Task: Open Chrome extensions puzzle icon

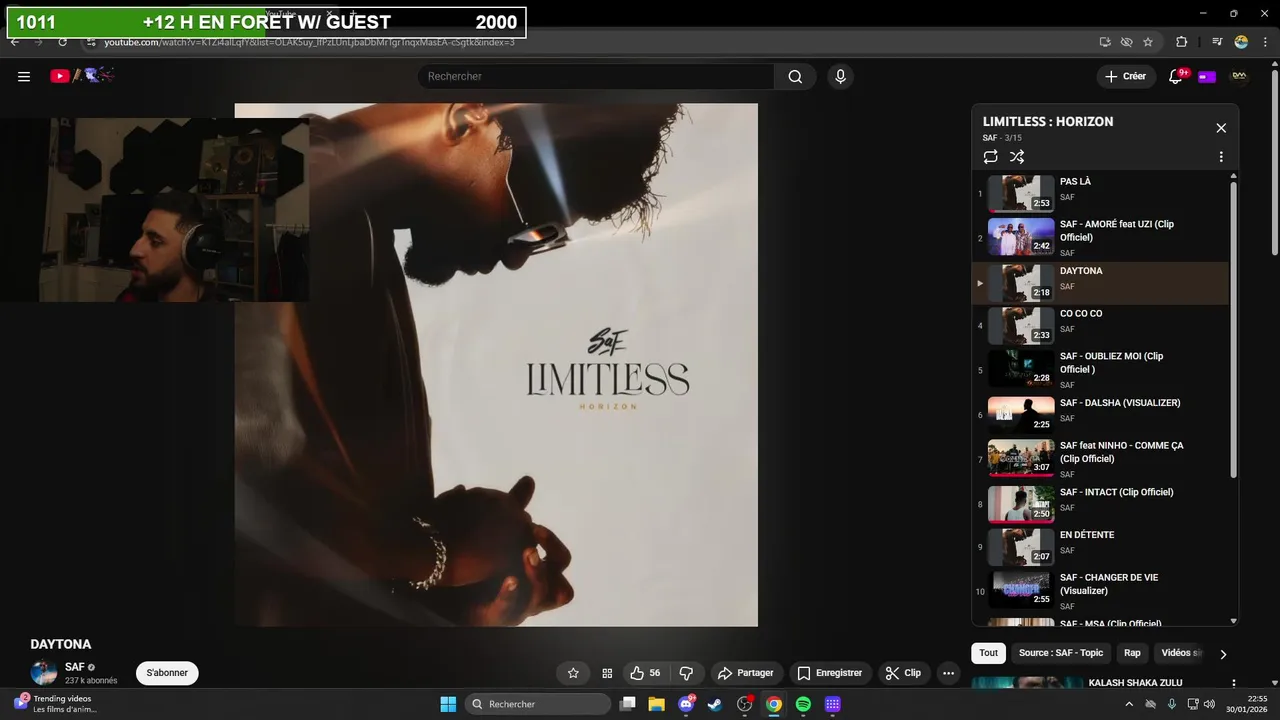Action: tap(1181, 42)
